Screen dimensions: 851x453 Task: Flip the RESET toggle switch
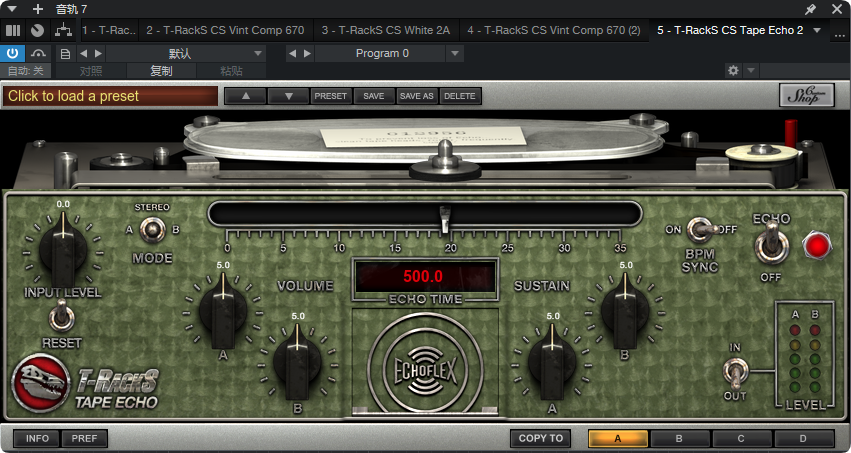pos(61,316)
